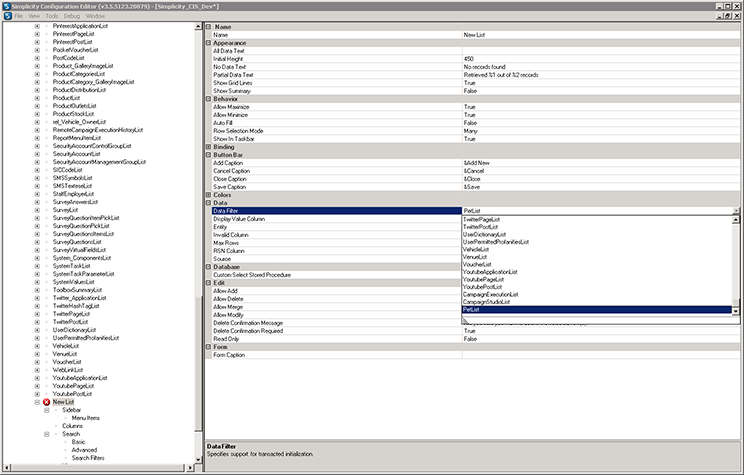Select the Row Selection Mode property
744x475 pixels.
point(474,131)
